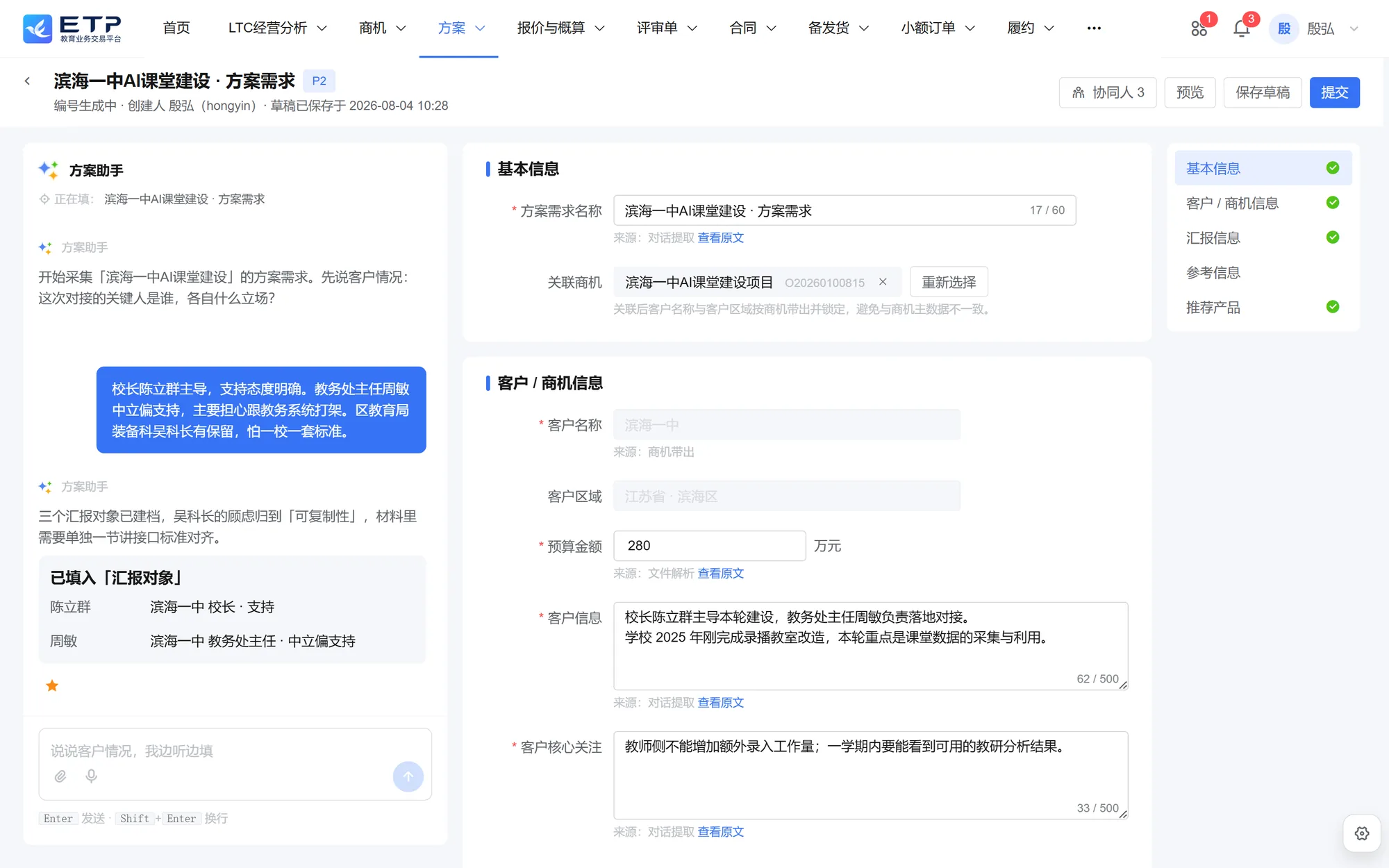
Task: Click the 保存草稿 button
Action: click(x=1263, y=92)
